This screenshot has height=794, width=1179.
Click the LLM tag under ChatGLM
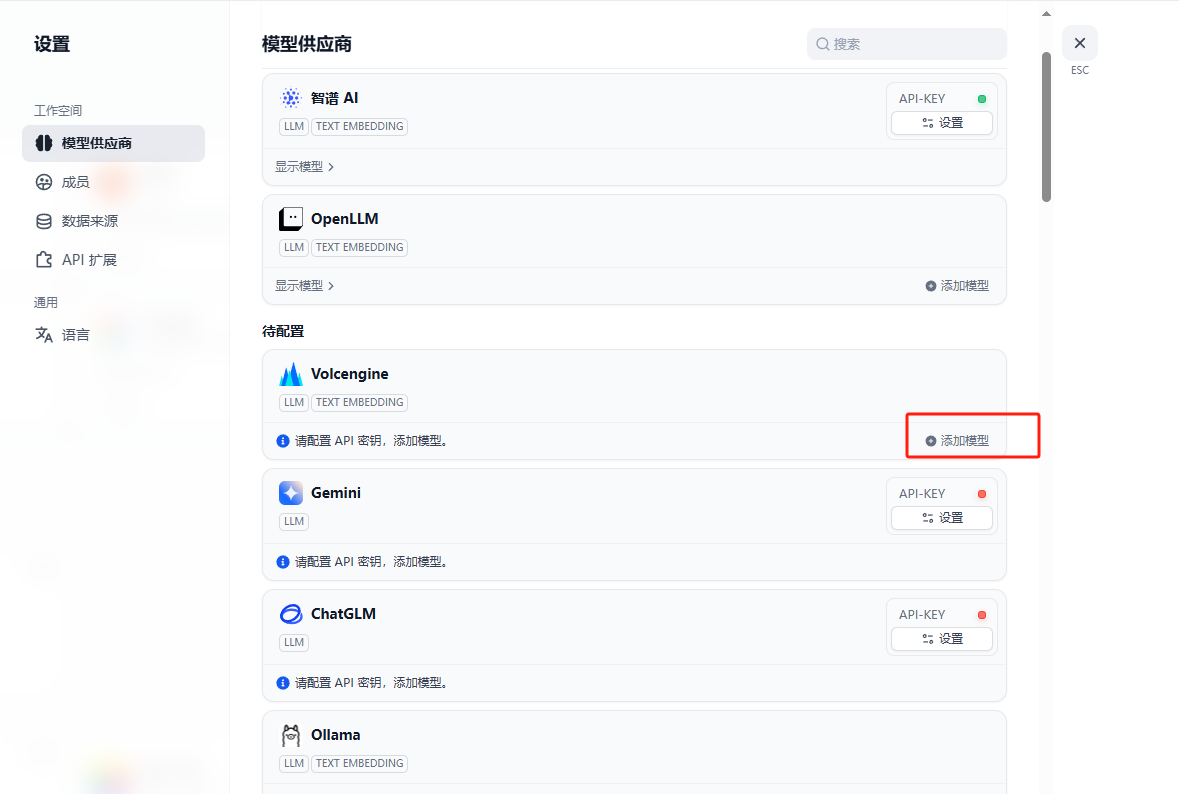pyautogui.click(x=294, y=642)
